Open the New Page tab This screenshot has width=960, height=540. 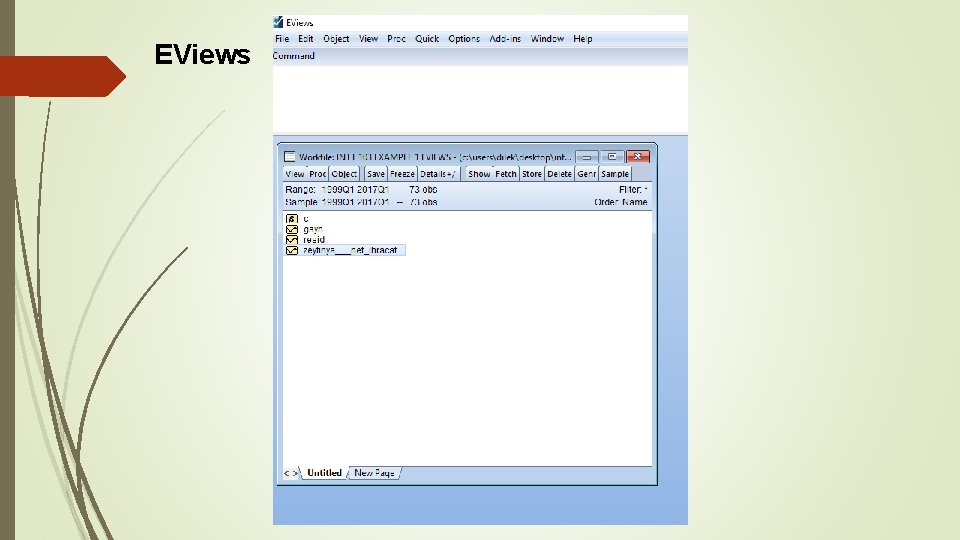pyautogui.click(x=374, y=473)
